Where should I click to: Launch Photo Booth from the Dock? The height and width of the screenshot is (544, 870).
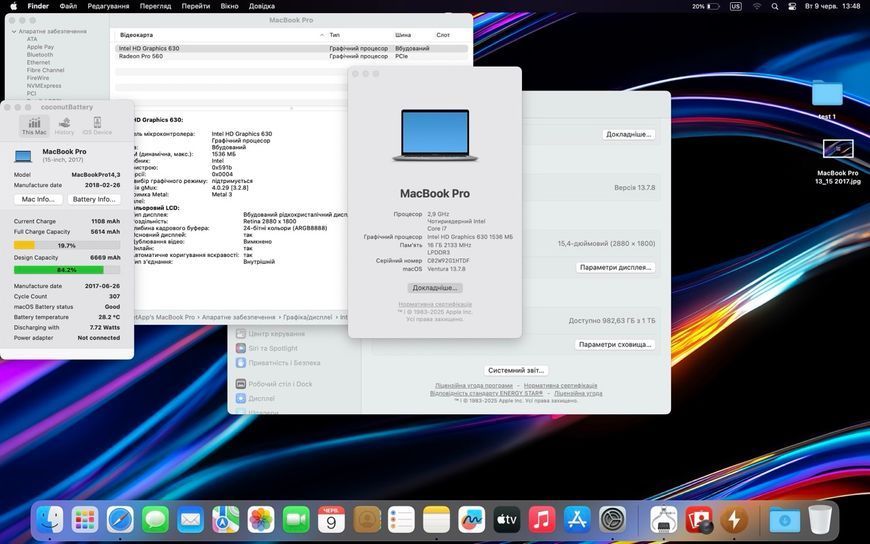tap(699, 520)
